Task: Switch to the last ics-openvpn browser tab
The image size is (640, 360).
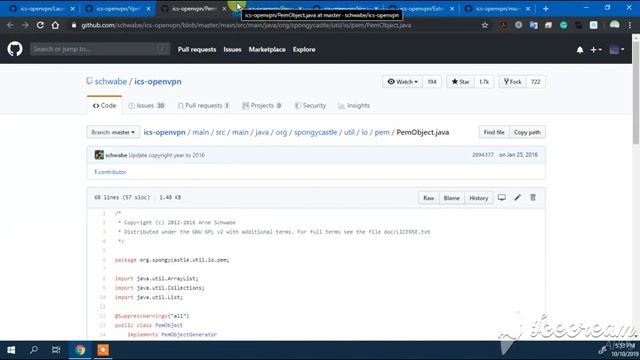Action: click(x=497, y=9)
